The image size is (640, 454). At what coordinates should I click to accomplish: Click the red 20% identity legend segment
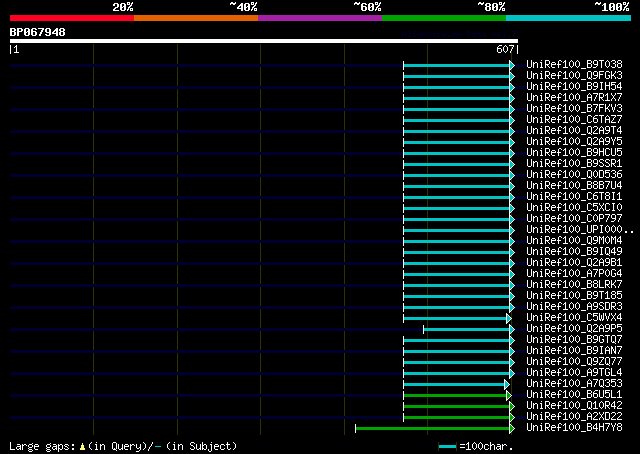point(72,18)
